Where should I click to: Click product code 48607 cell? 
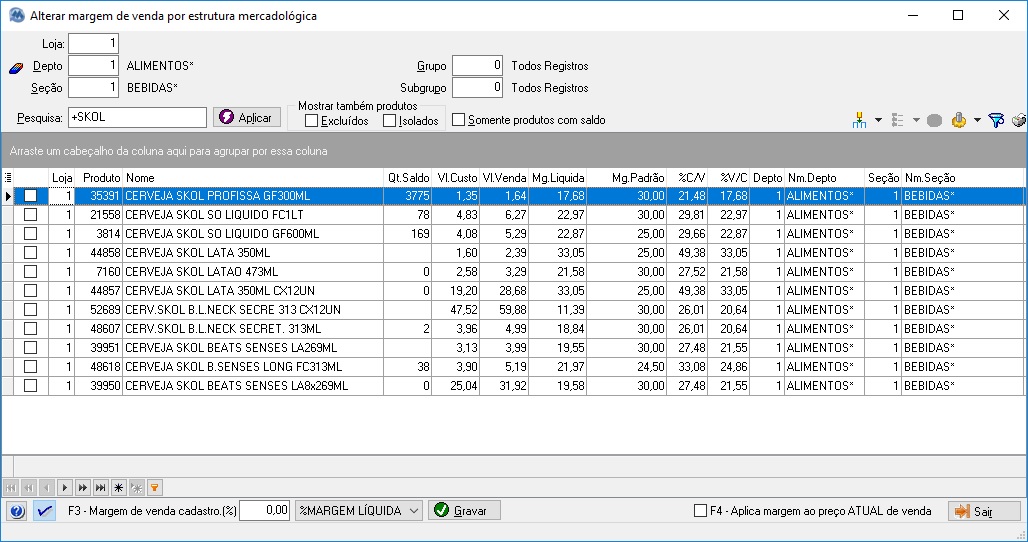(99, 328)
